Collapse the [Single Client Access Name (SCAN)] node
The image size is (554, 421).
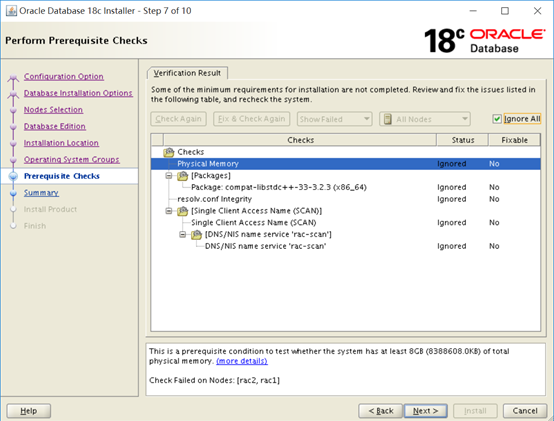coord(169,211)
